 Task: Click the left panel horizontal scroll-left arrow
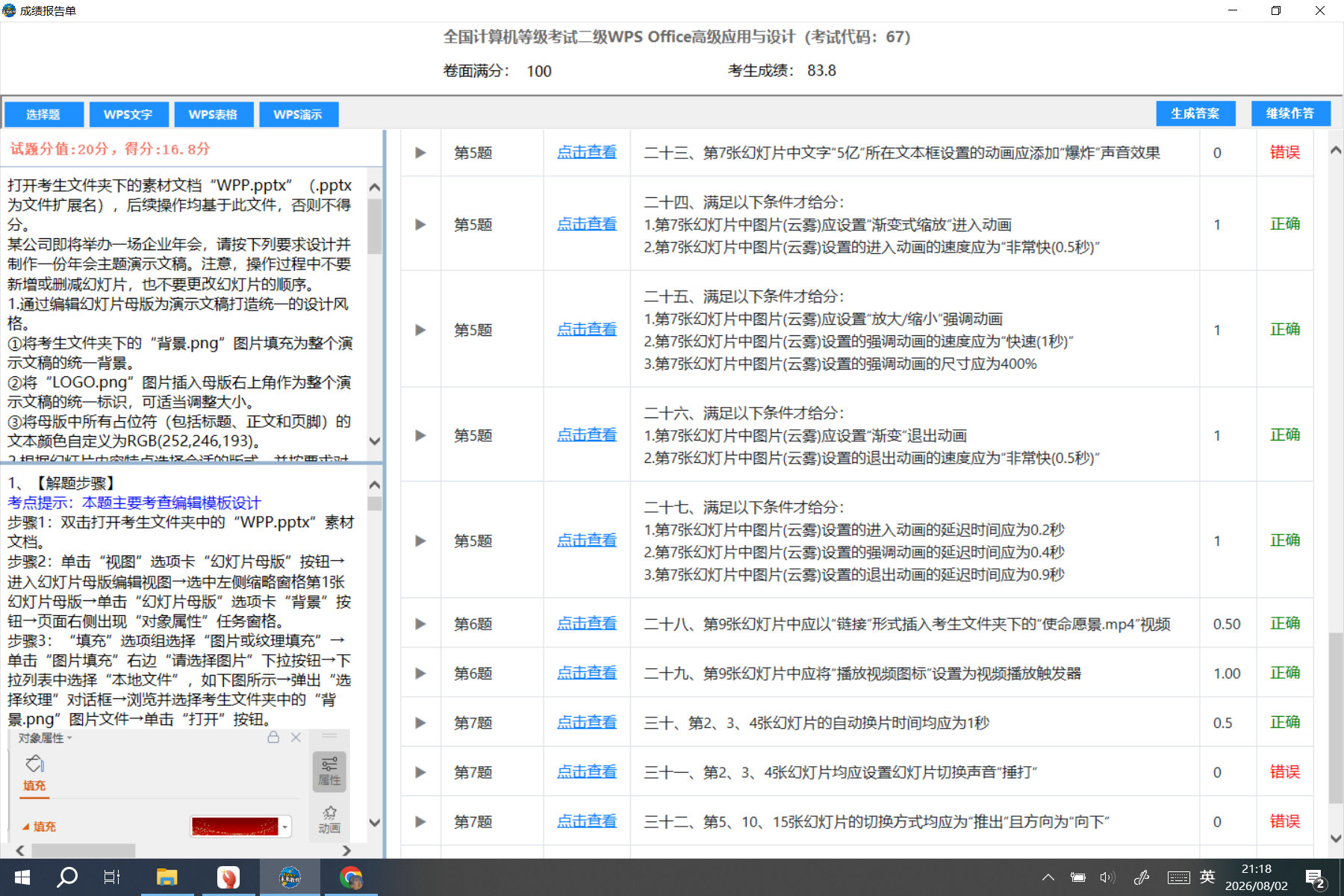coord(20,850)
